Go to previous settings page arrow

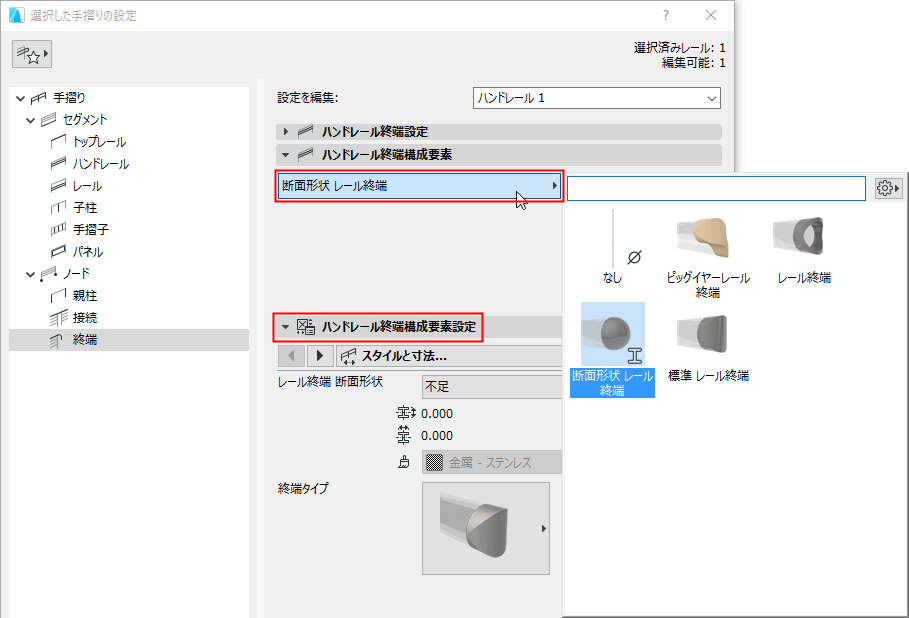pos(292,355)
